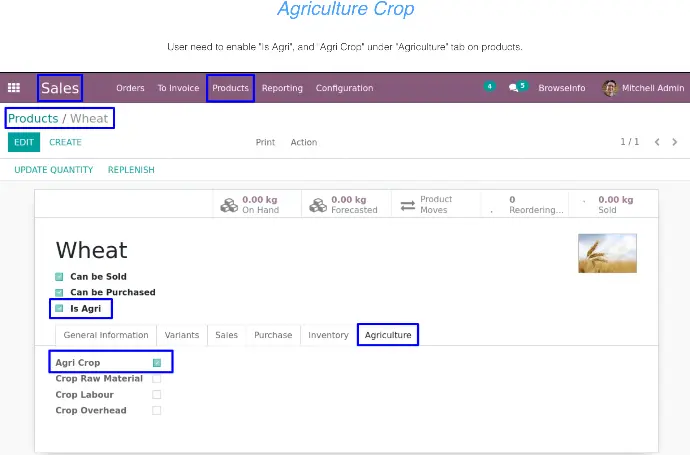Image resolution: width=690 pixels, height=455 pixels.
Task: Go to previous record arrow
Action: pos(657,142)
